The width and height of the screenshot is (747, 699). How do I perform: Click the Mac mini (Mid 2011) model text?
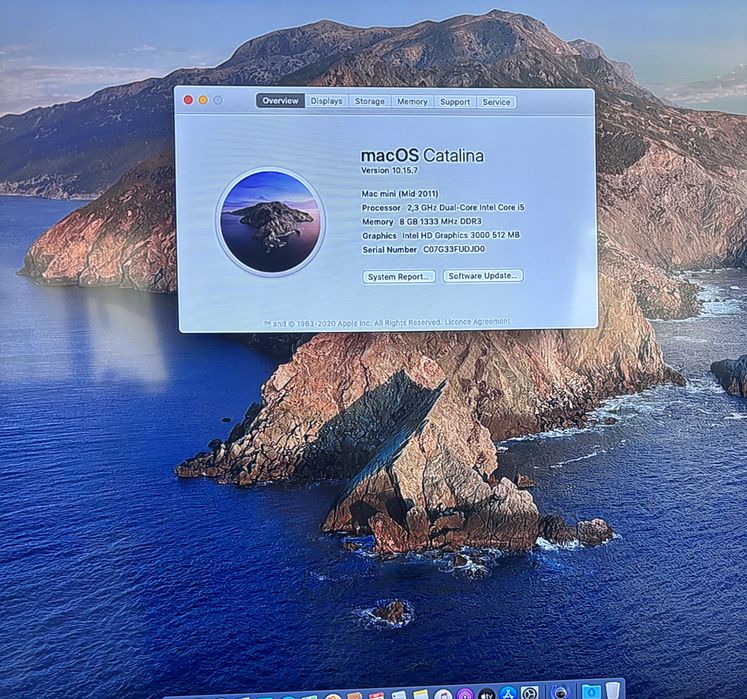[x=400, y=193]
